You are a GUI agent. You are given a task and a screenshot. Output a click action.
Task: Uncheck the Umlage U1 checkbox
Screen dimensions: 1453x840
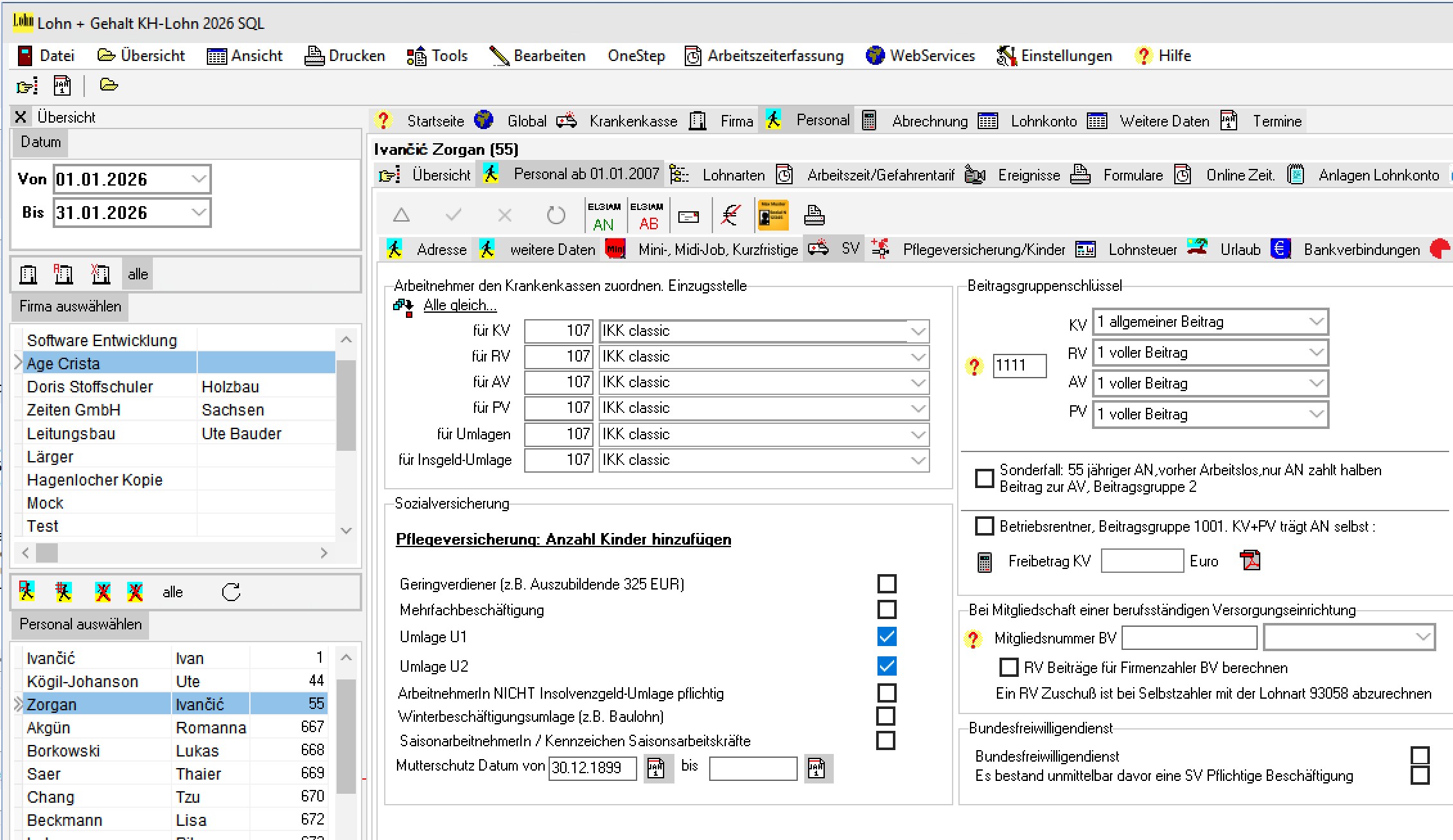[x=886, y=636]
